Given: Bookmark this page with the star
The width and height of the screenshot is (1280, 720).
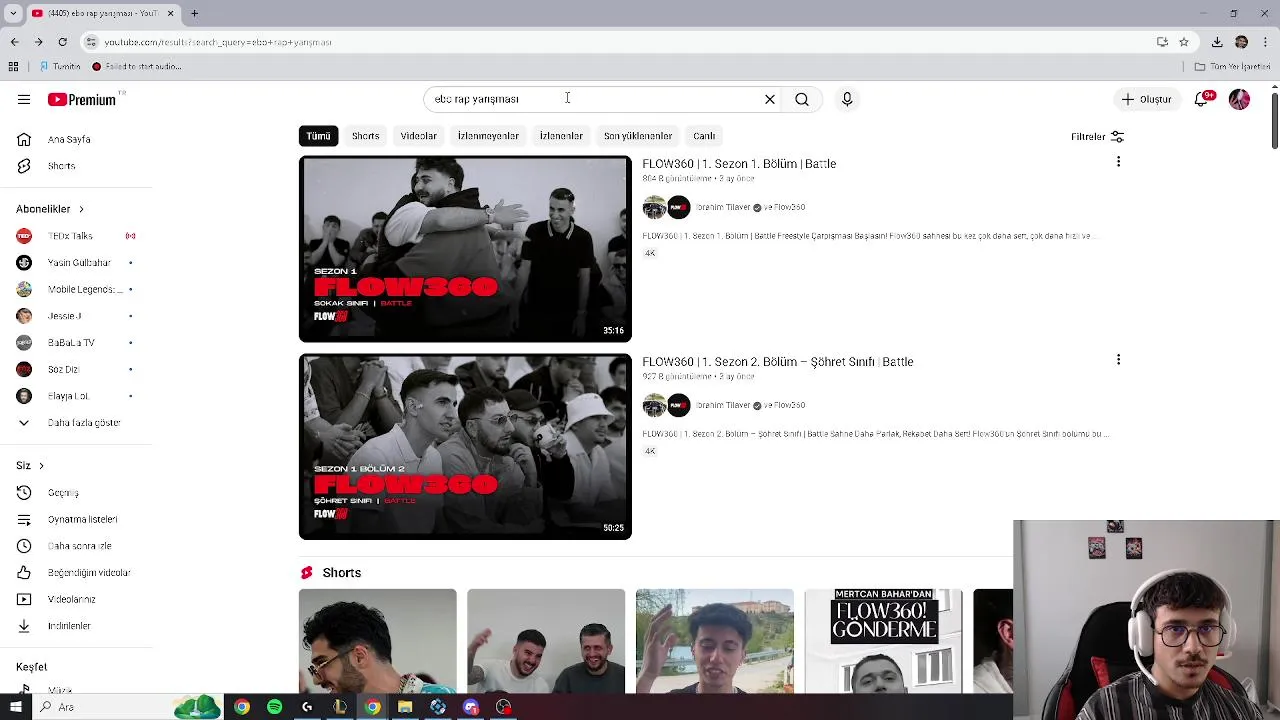Looking at the screenshot, I should tap(1184, 42).
